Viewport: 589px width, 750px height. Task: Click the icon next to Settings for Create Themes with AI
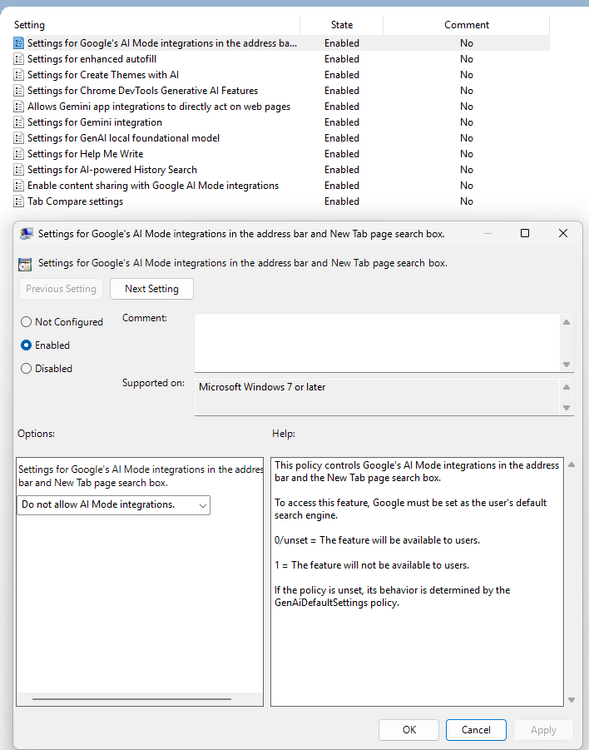pyautogui.click(x=18, y=75)
